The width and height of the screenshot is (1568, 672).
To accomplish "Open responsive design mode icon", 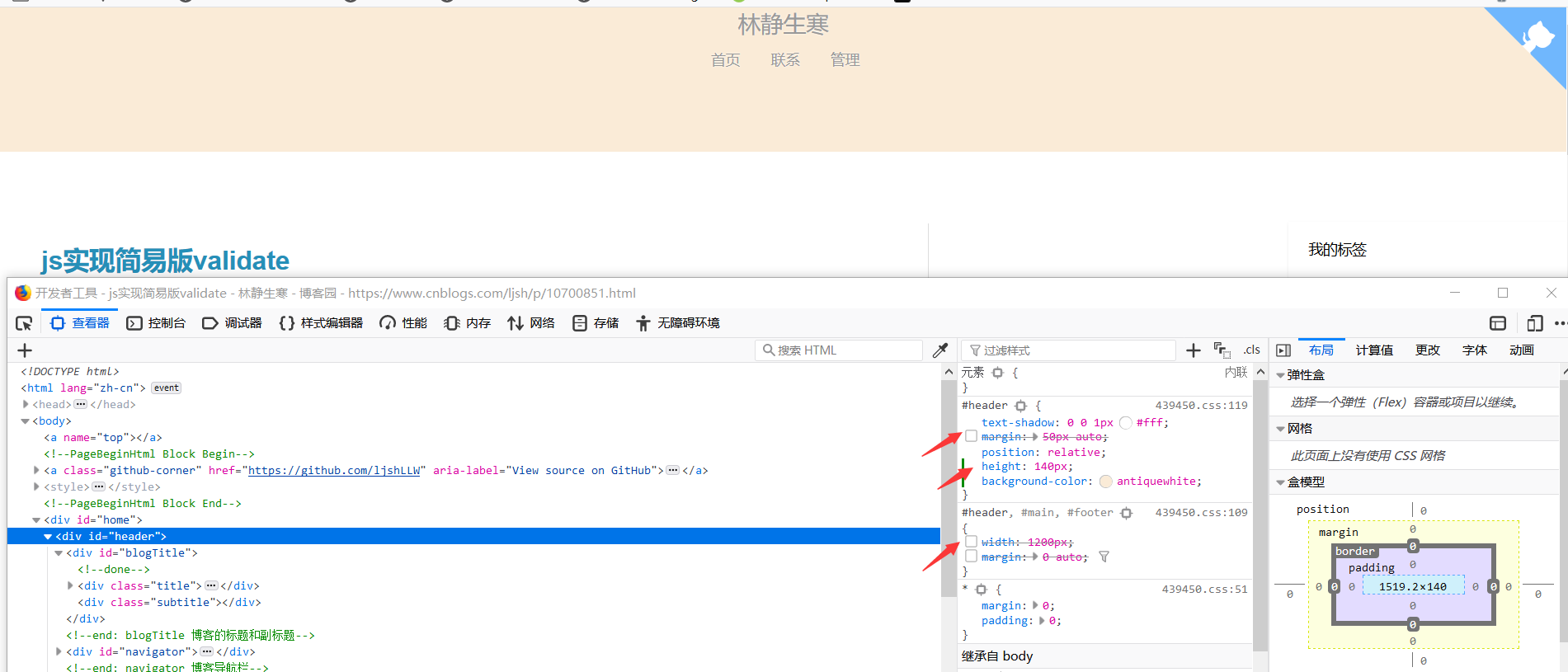I will click(1534, 323).
